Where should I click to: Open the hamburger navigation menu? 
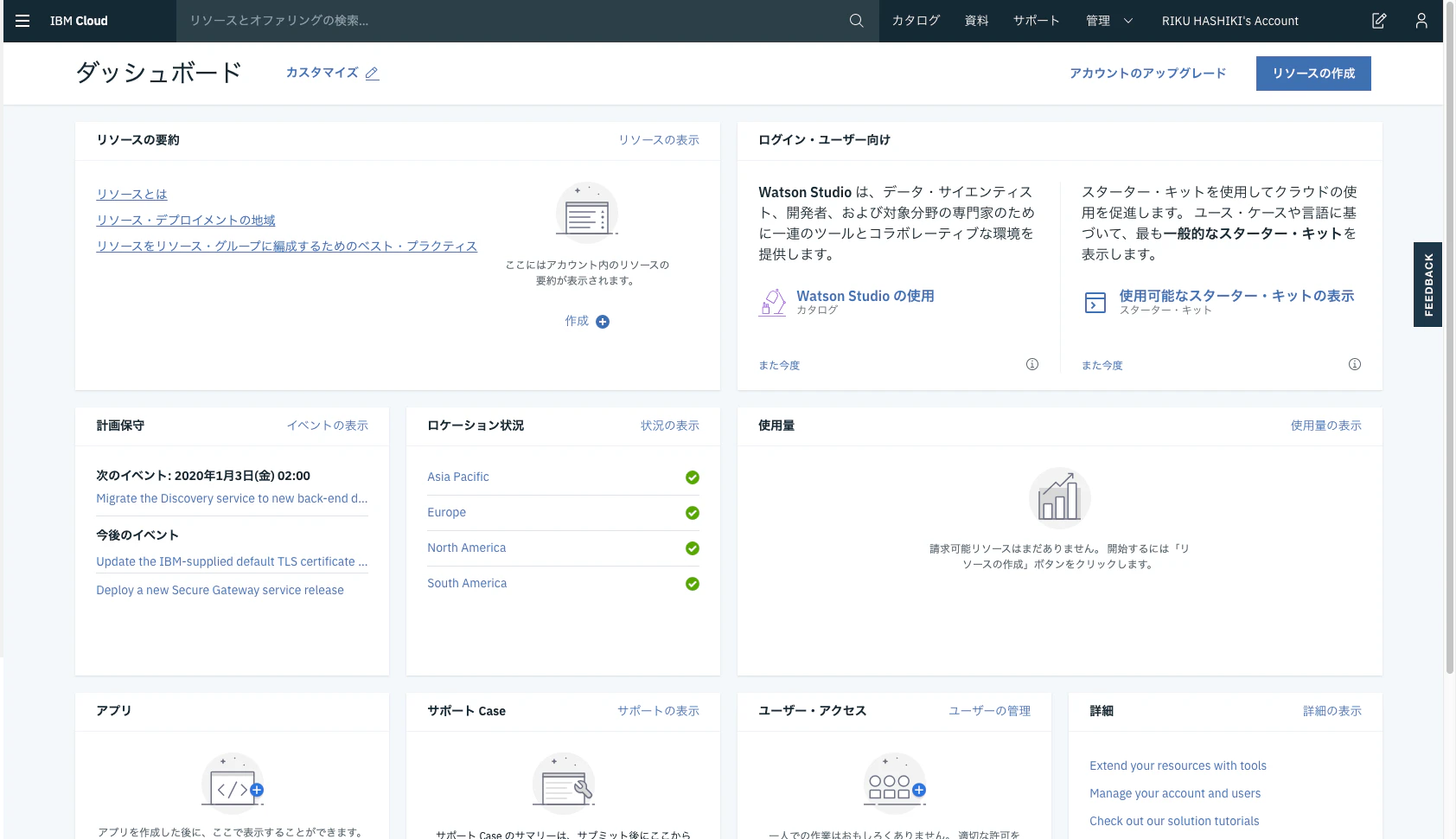tap(22, 21)
